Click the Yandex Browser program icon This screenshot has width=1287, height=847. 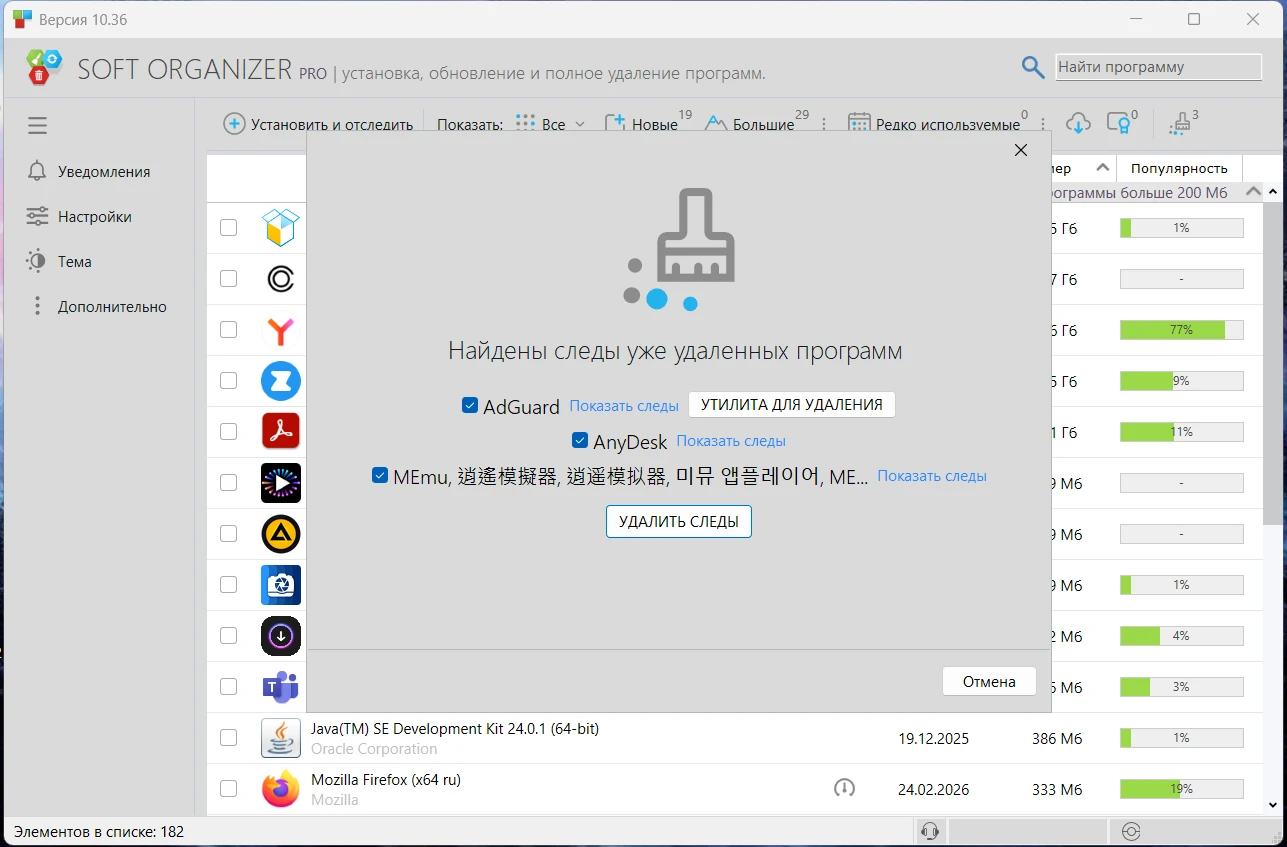(281, 330)
